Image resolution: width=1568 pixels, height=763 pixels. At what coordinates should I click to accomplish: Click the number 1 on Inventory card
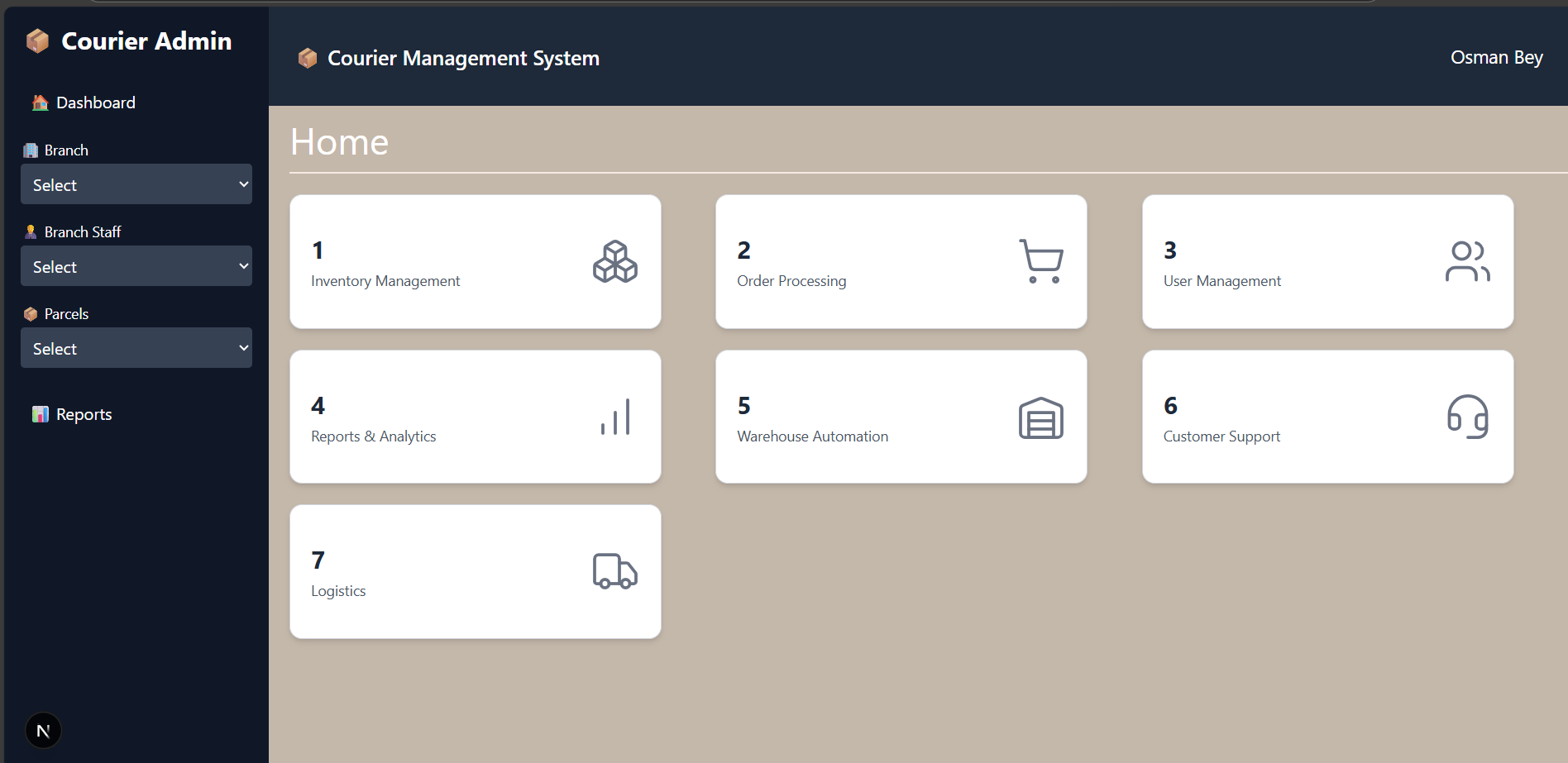click(x=318, y=250)
